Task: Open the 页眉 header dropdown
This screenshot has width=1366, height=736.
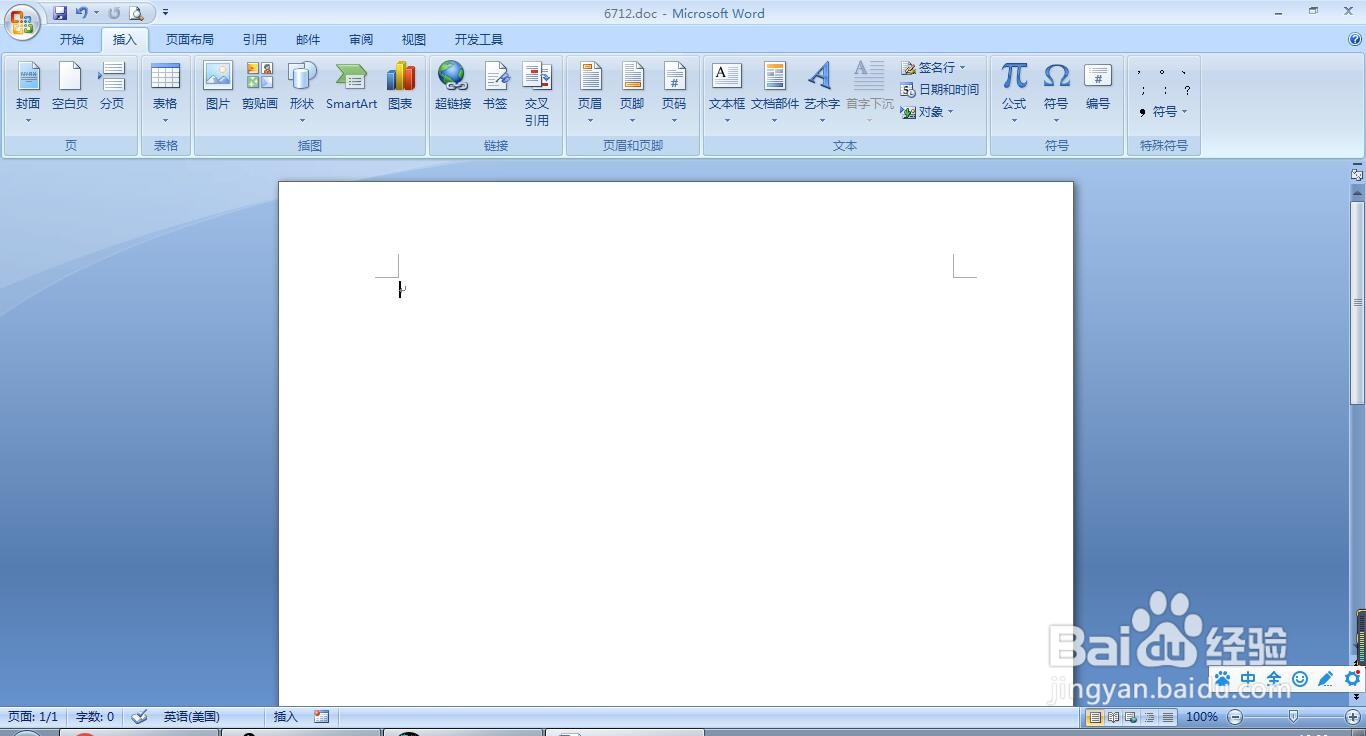Action: pos(590,93)
